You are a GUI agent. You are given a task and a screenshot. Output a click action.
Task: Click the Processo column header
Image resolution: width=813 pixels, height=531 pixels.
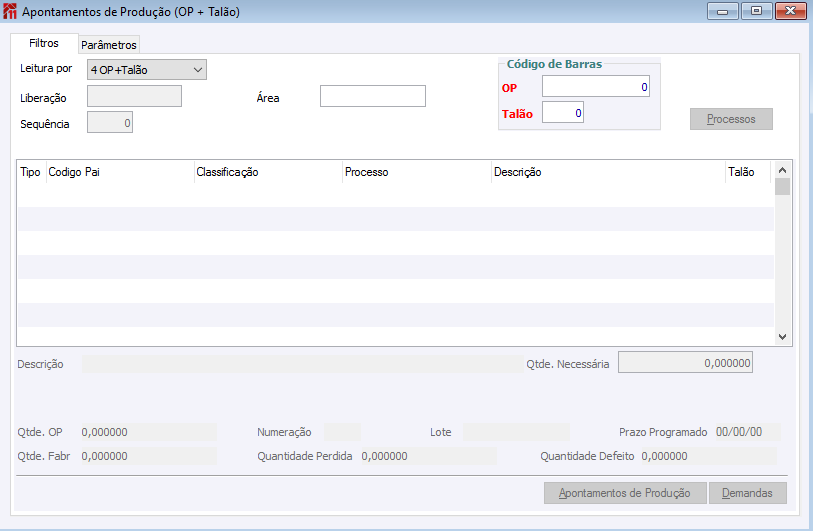coord(417,172)
